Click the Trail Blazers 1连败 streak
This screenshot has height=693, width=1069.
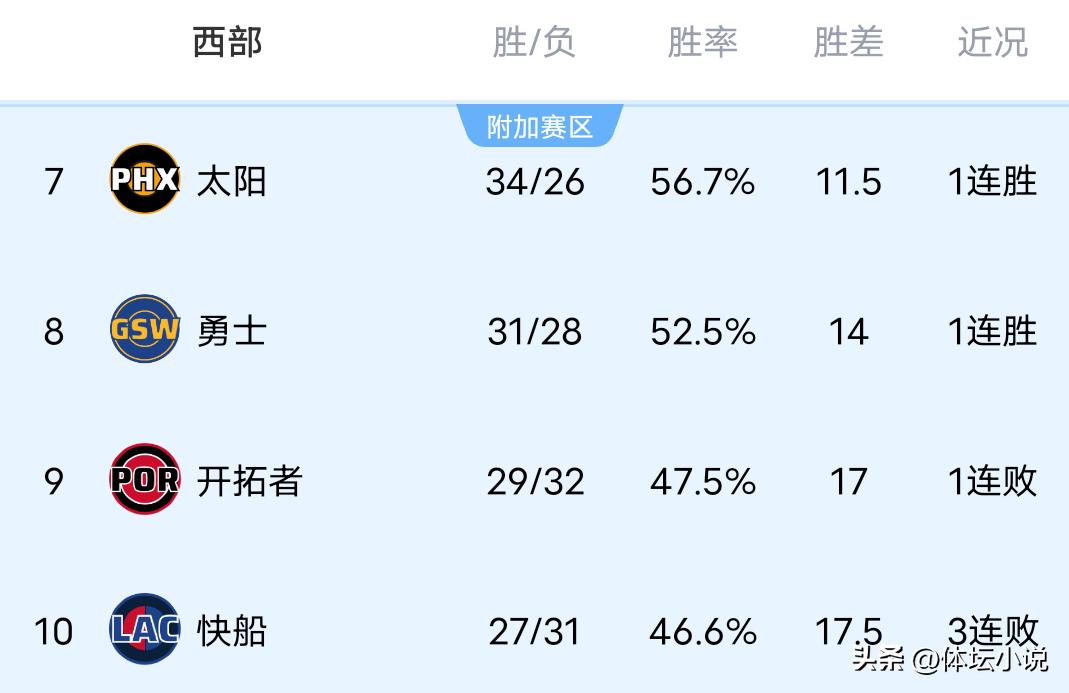(992, 481)
